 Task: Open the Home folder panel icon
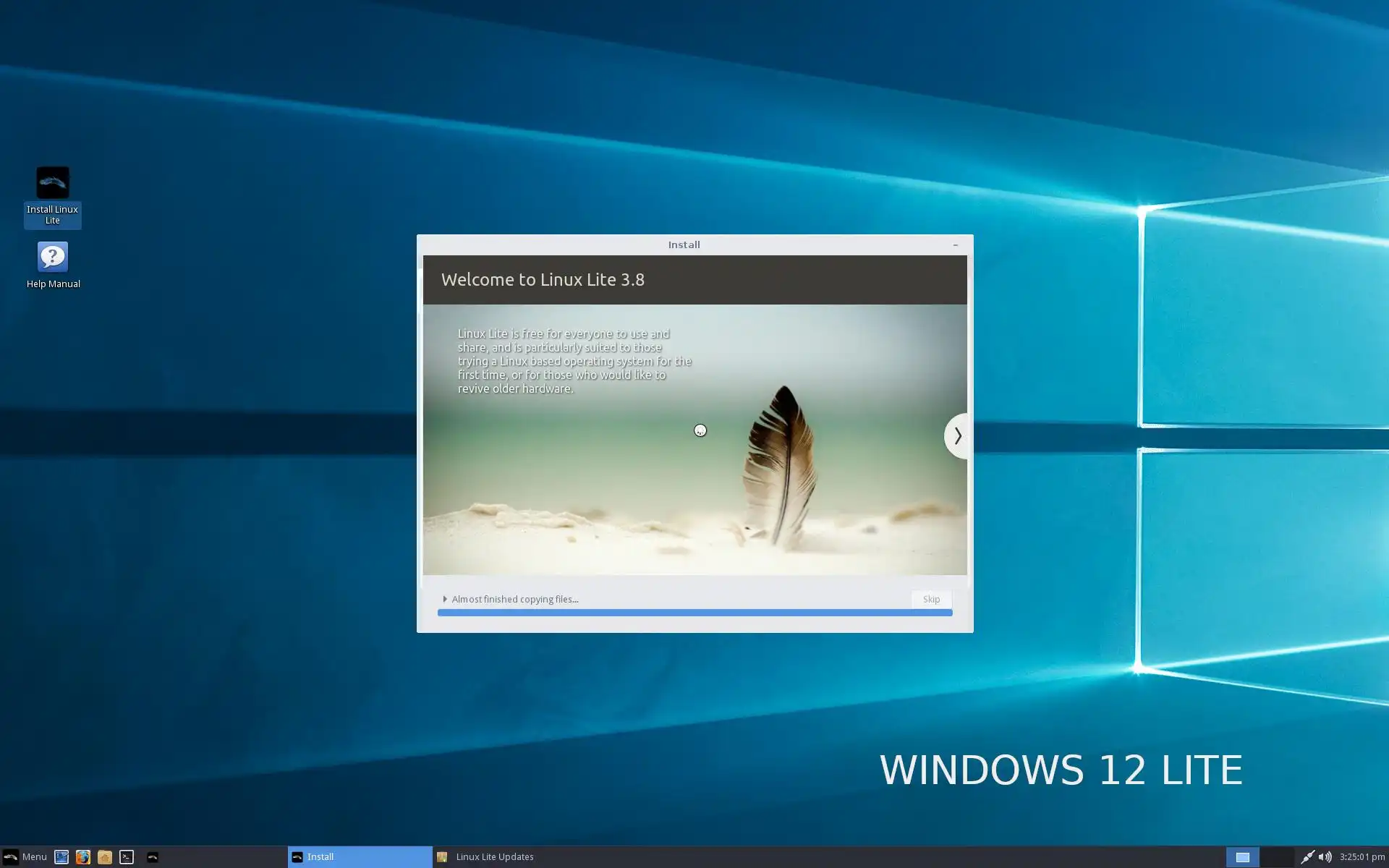(x=105, y=857)
